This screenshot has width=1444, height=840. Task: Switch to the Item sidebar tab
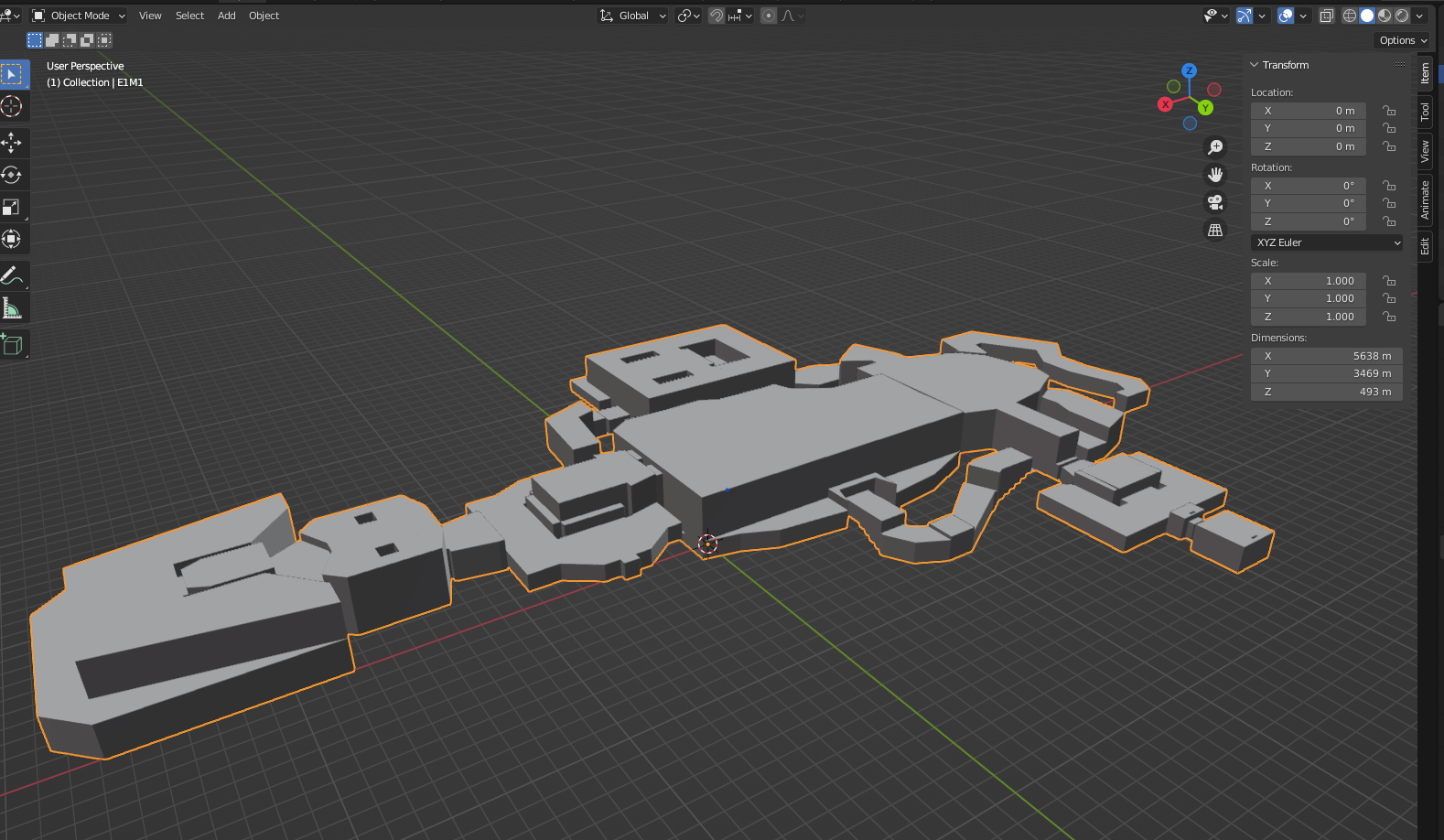click(1425, 74)
